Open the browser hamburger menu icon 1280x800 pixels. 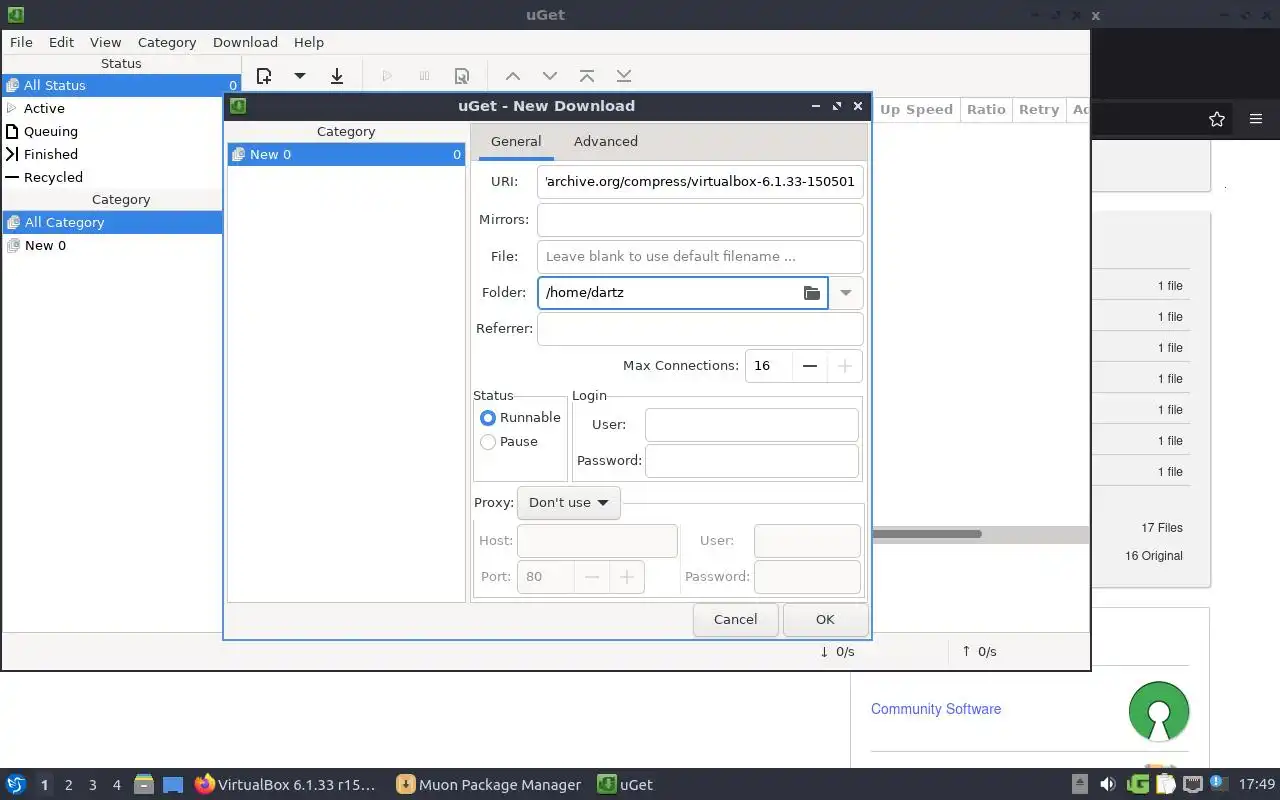(1256, 119)
